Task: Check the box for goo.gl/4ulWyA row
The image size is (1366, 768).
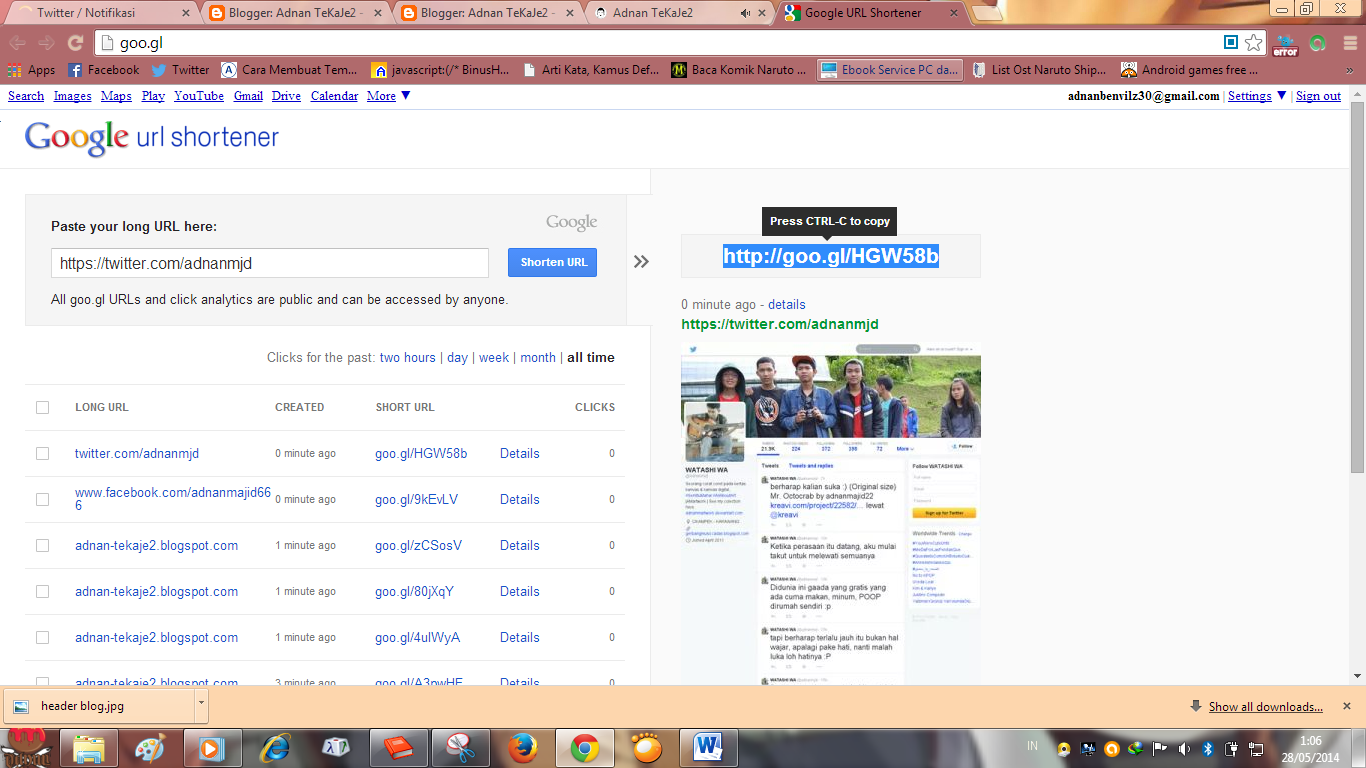Action: pos(42,637)
